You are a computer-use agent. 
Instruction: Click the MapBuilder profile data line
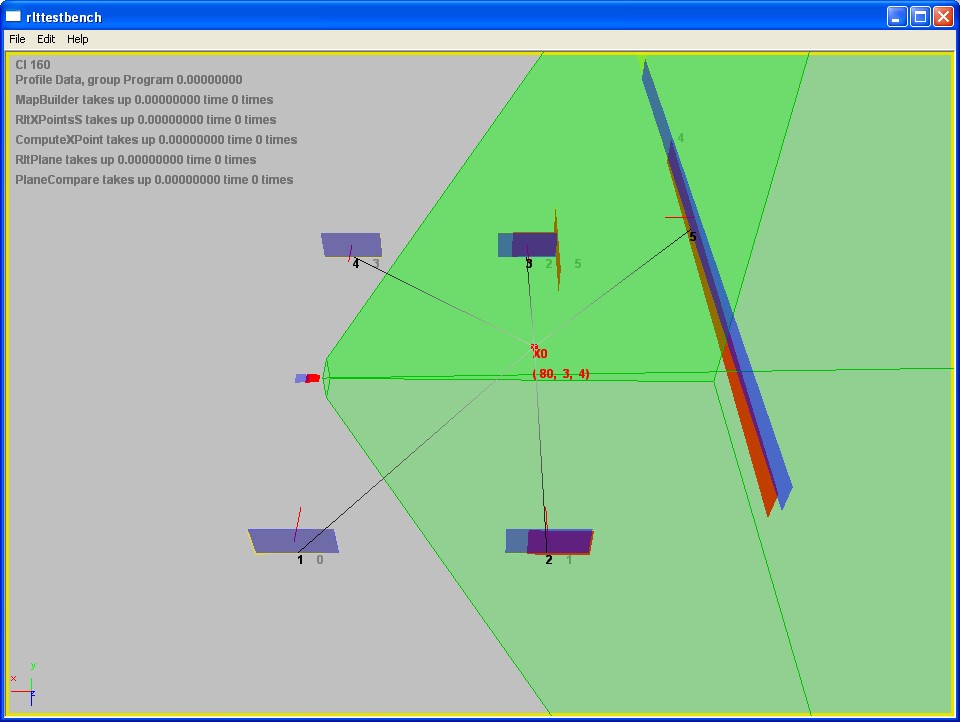(144, 100)
